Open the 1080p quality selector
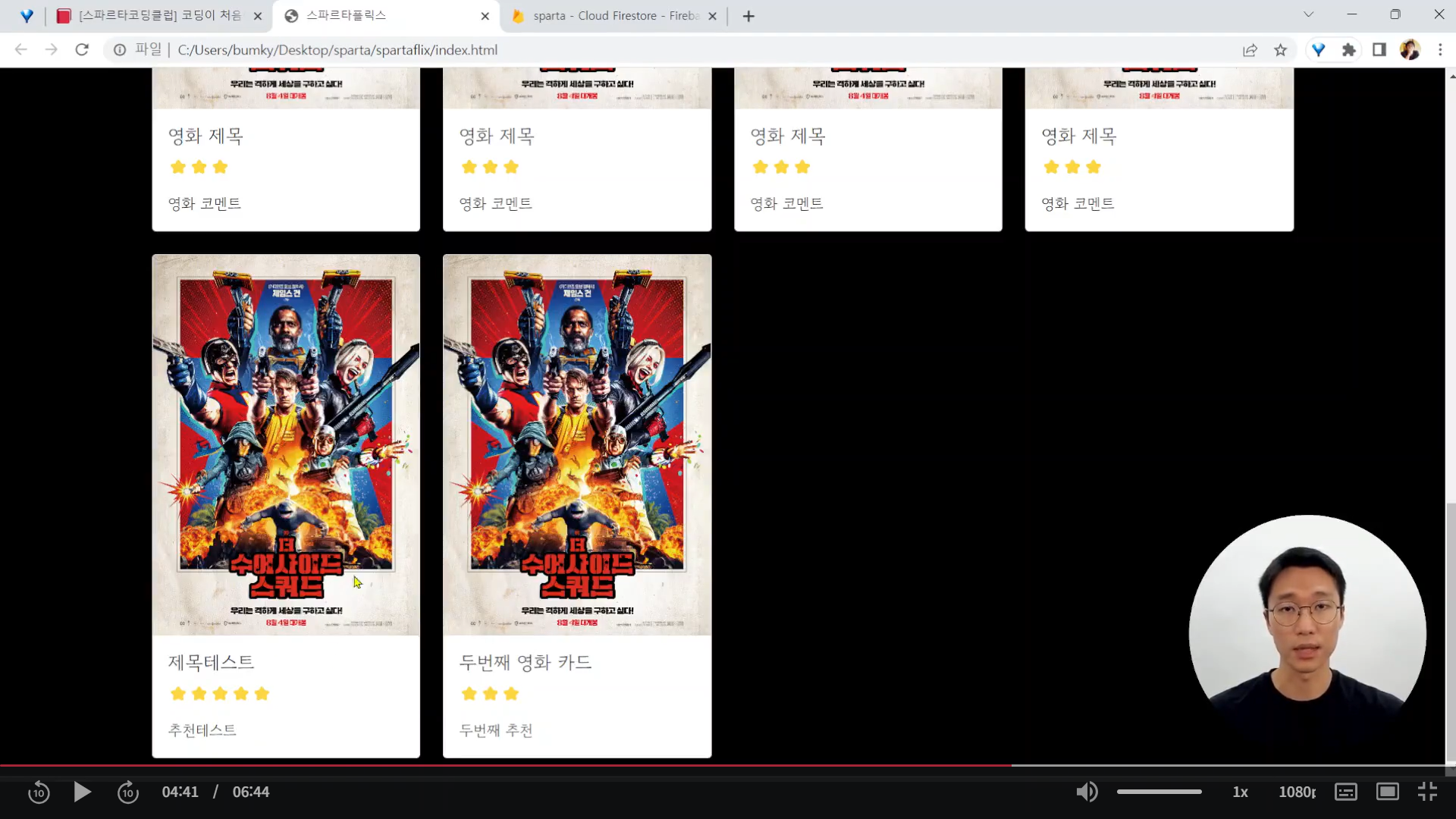This screenshot has height=819, width=1456. [x=1297, y=792]
